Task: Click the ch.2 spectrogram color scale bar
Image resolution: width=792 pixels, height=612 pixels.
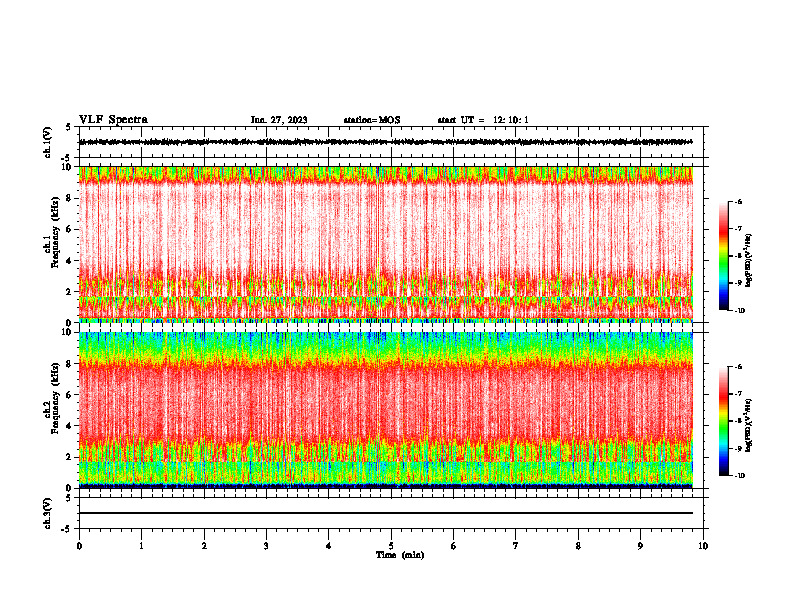Action: [x=724, y=421]
